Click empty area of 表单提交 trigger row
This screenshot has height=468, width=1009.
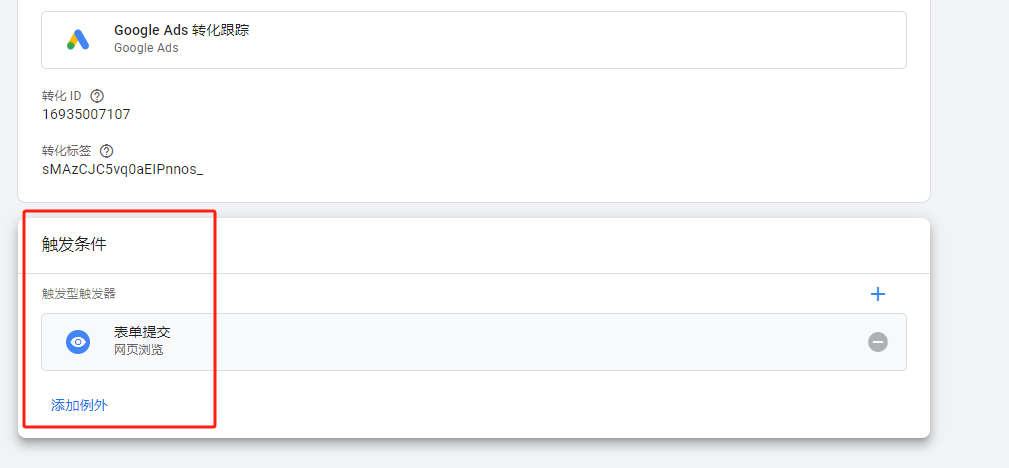520,342
